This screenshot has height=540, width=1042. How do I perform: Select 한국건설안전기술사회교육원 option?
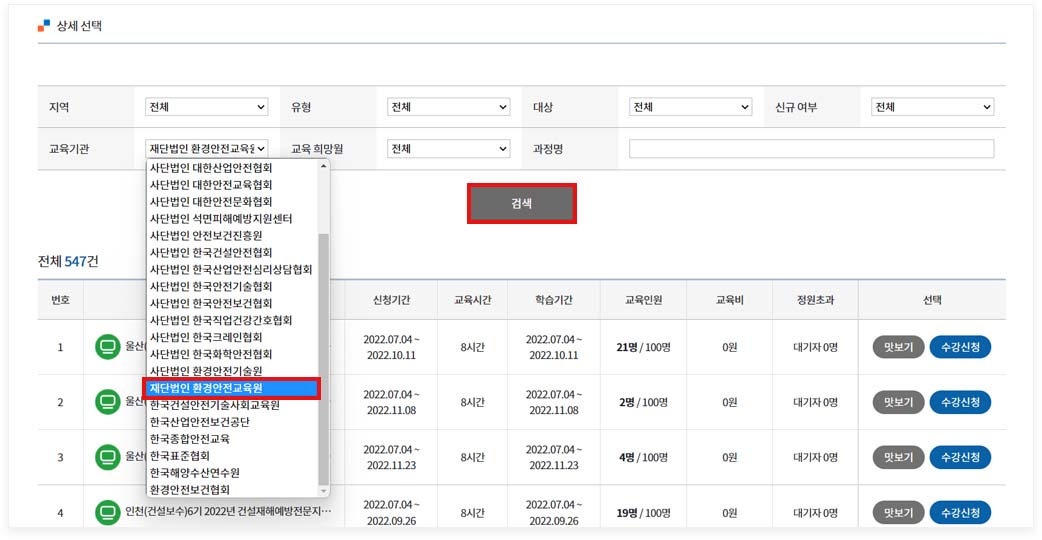(232, 405)
